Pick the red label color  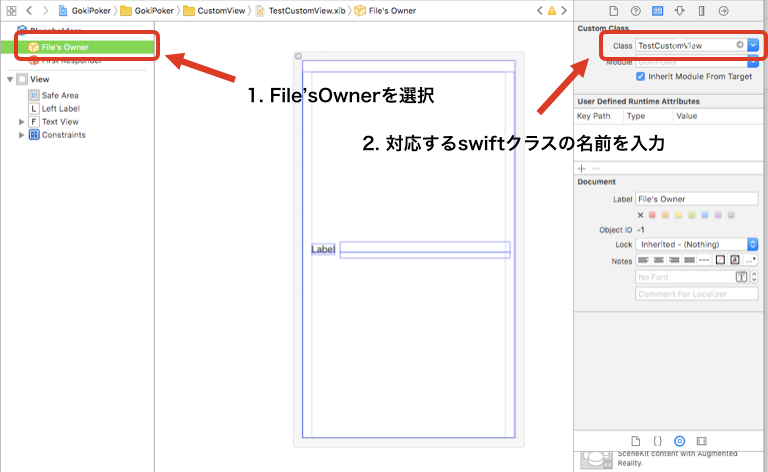652,215
